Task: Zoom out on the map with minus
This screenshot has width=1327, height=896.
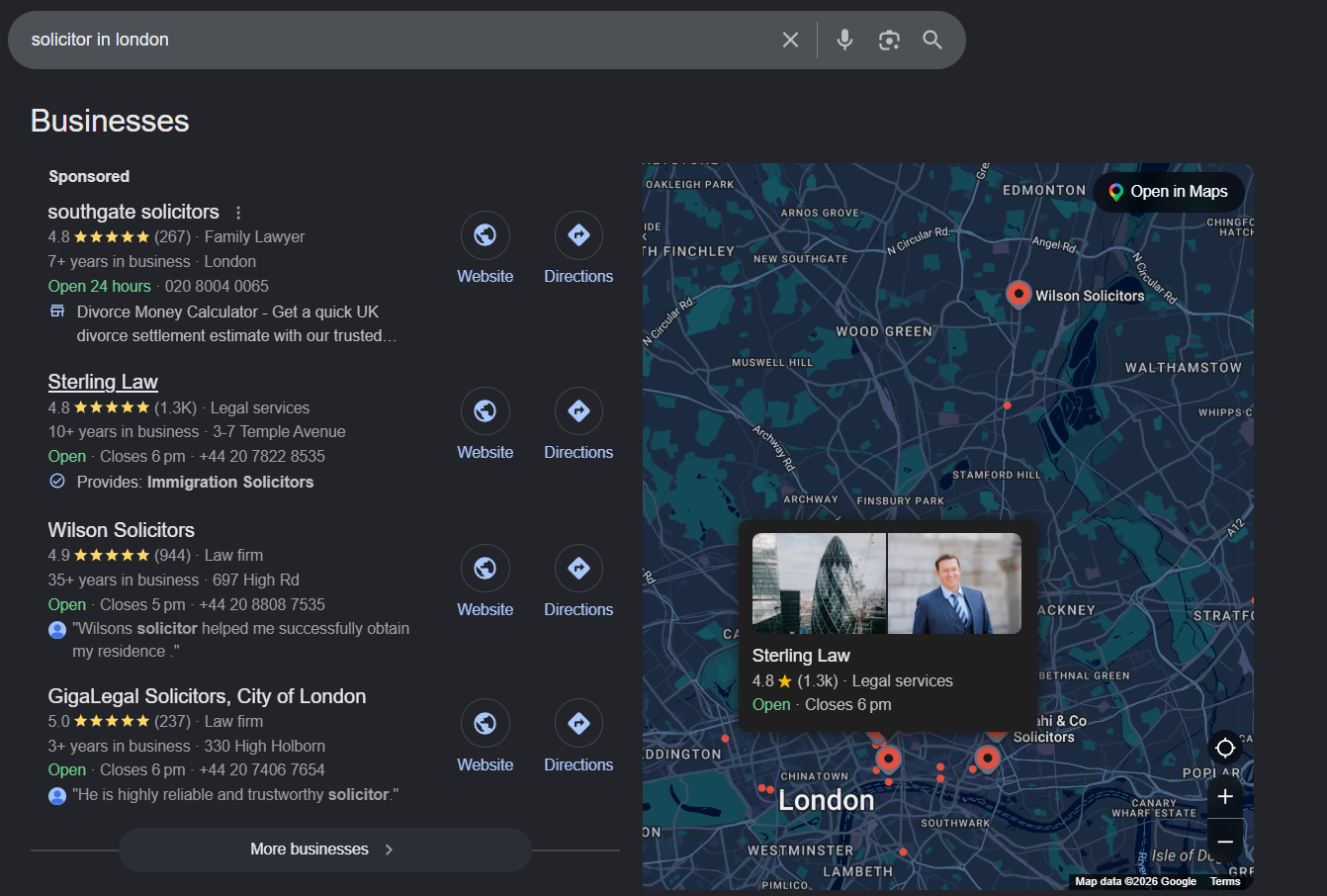Action: click(x=1225, y=842)
